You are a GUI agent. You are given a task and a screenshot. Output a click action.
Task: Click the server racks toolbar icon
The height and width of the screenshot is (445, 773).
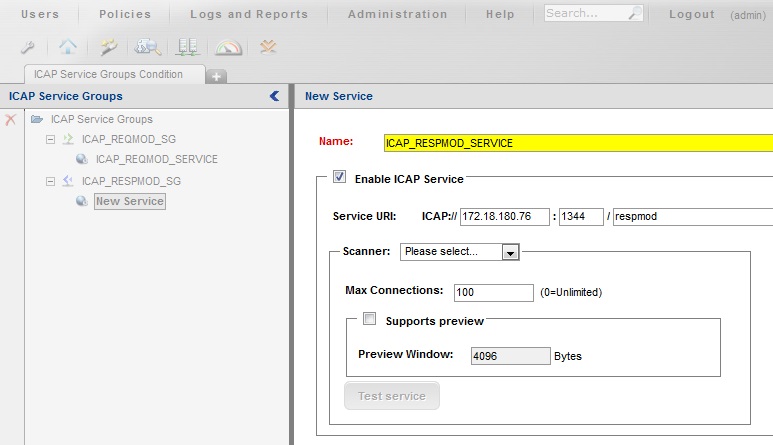[186, 47]
